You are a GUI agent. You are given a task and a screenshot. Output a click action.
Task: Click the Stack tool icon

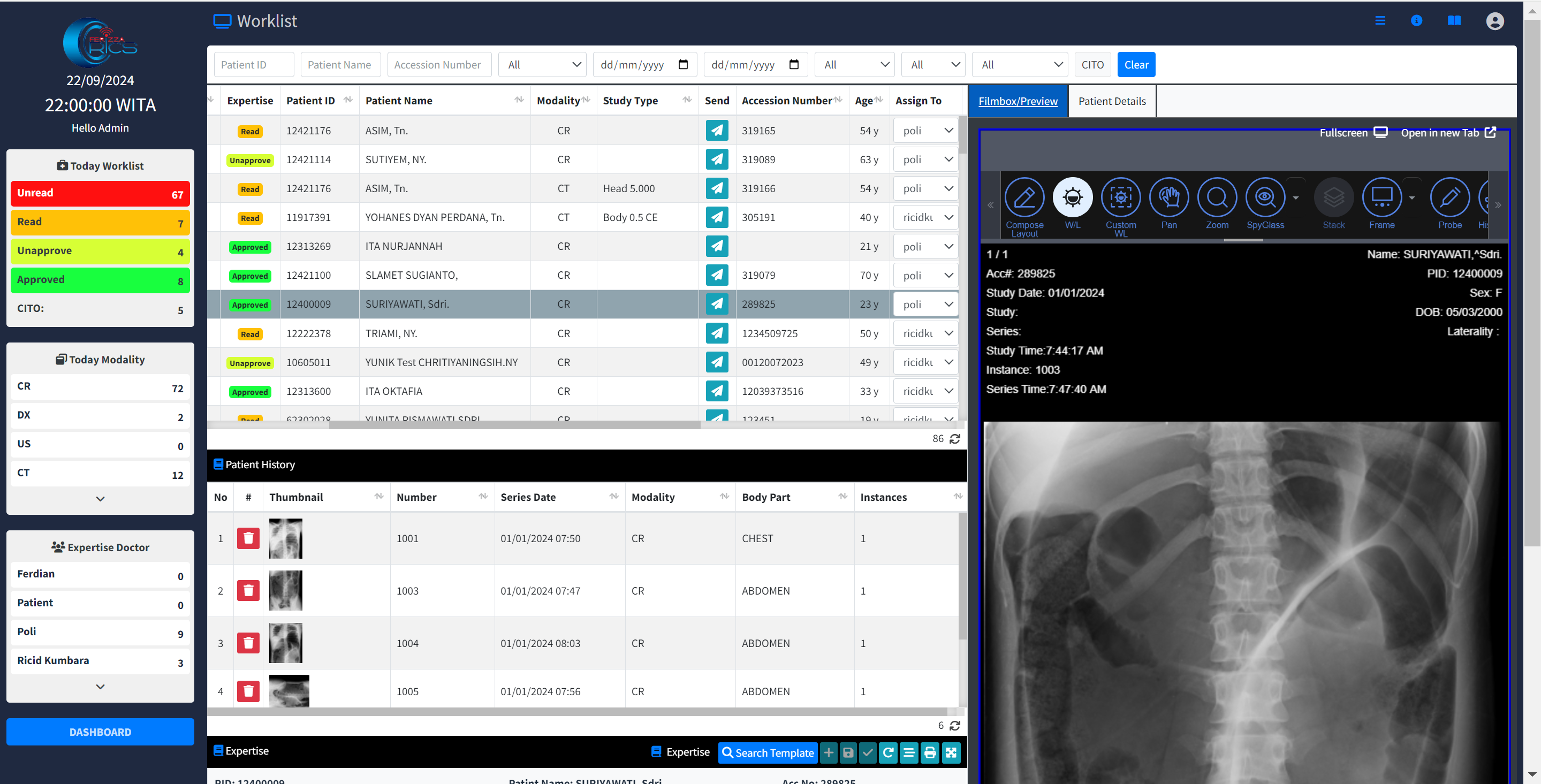(x=1333, y=204)
